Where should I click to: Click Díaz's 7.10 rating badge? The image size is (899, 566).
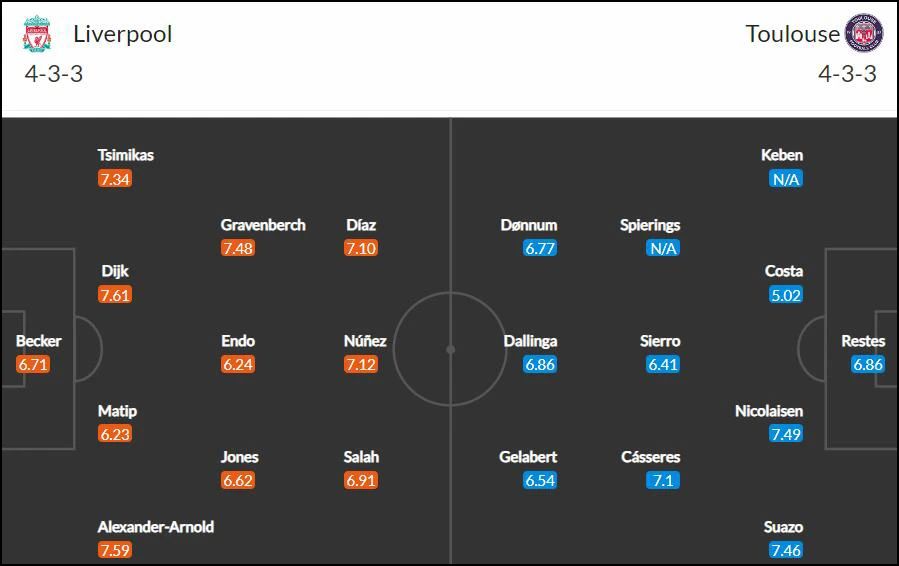361,248
